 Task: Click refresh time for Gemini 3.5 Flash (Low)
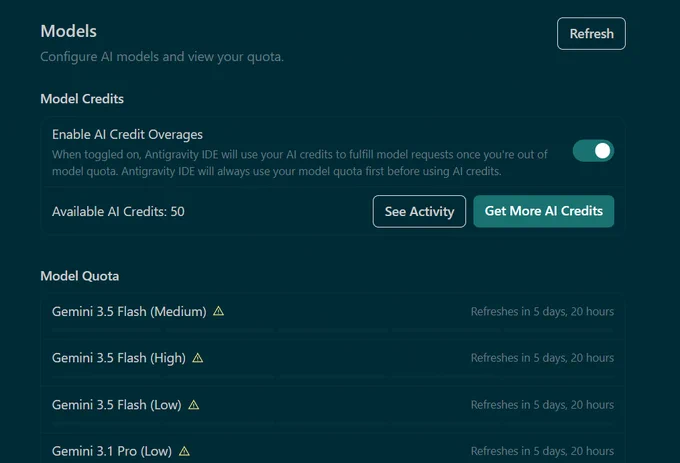point(542,405)
